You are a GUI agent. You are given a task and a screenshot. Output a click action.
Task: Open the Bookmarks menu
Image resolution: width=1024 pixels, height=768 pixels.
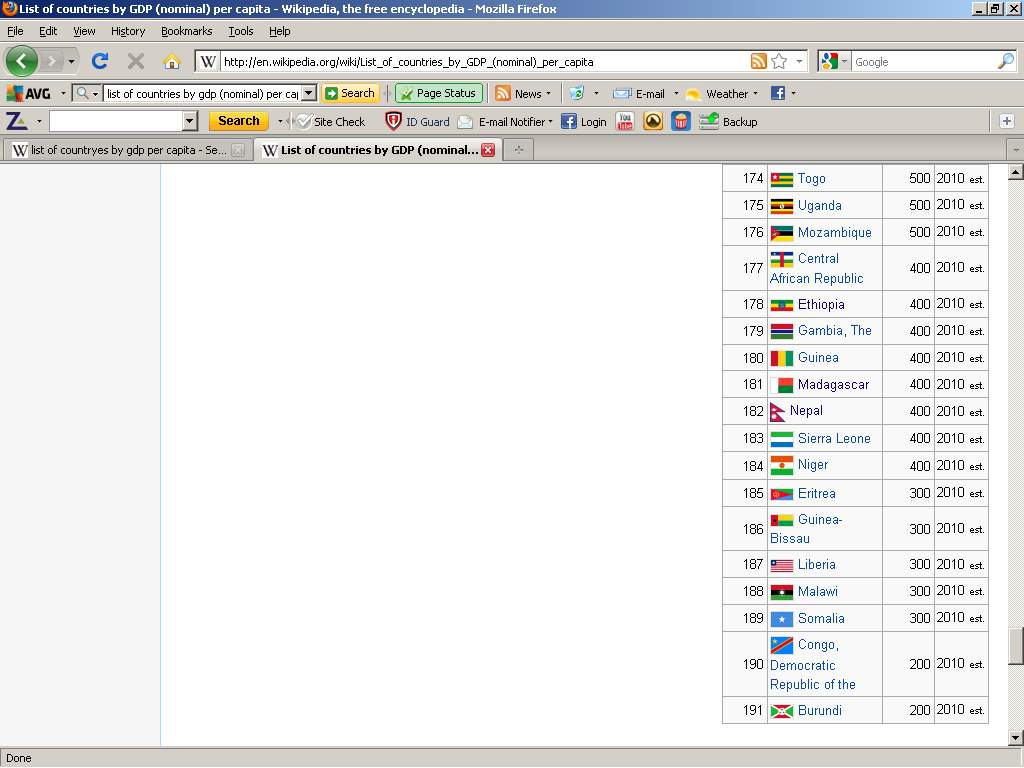pos(186,31)
